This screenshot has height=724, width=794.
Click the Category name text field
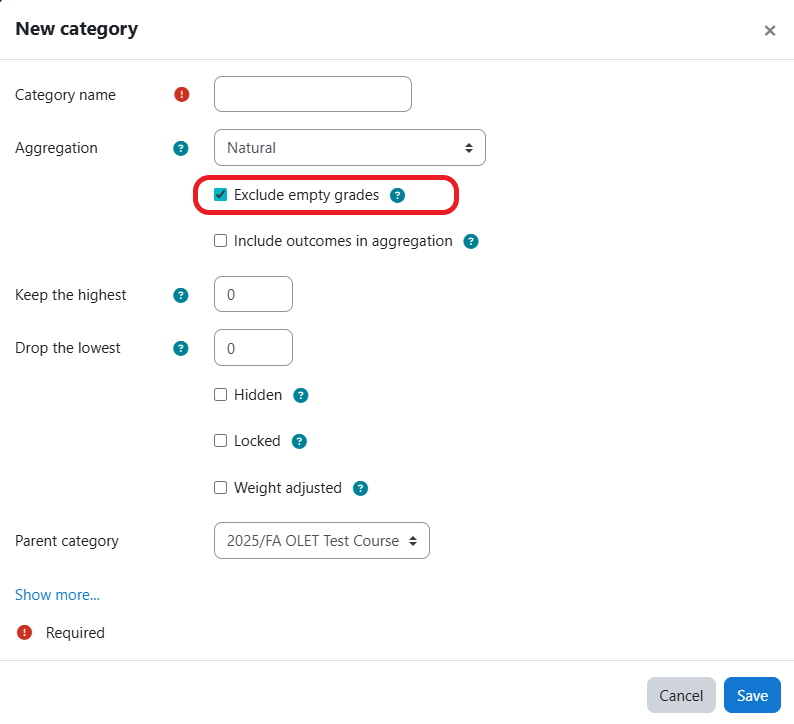pos(312,95)
